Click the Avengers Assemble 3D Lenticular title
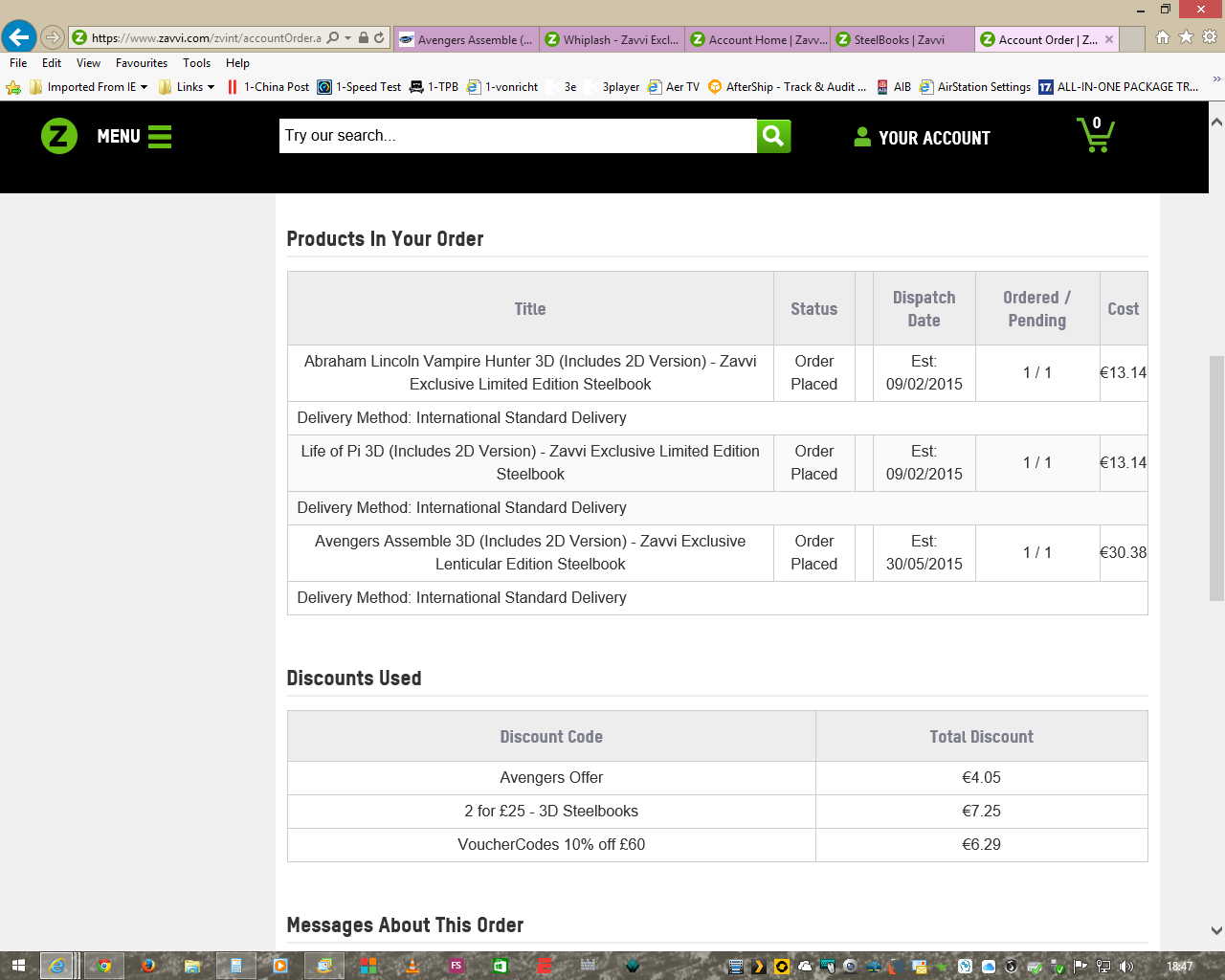Viewport: 1225px width, 980px height. (530, 552)
